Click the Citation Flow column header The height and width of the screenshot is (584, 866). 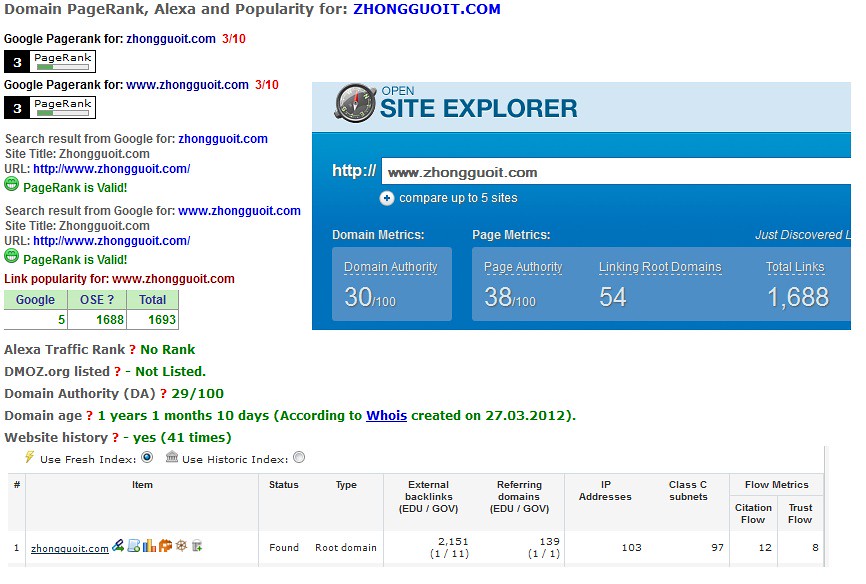[753, 513]
